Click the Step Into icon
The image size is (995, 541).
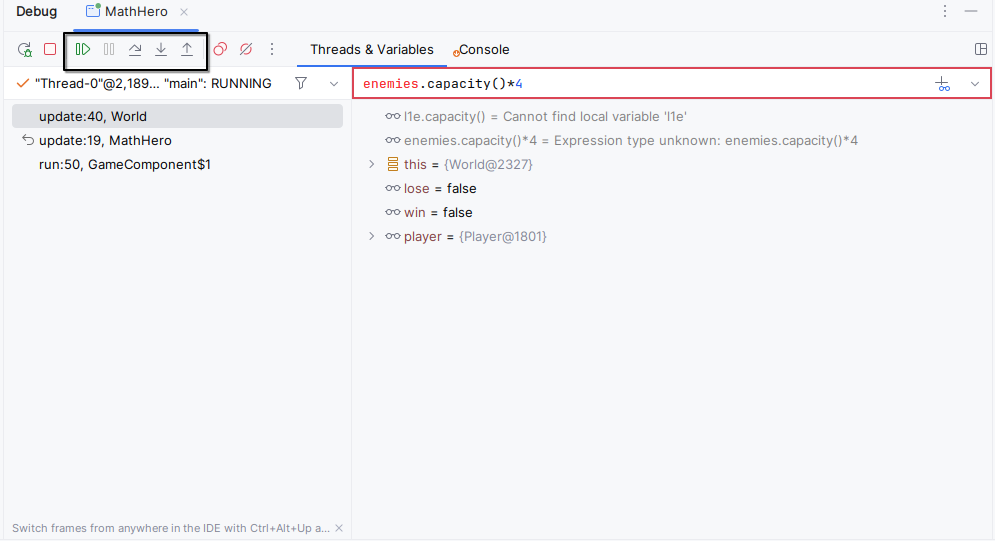point(161,49)
